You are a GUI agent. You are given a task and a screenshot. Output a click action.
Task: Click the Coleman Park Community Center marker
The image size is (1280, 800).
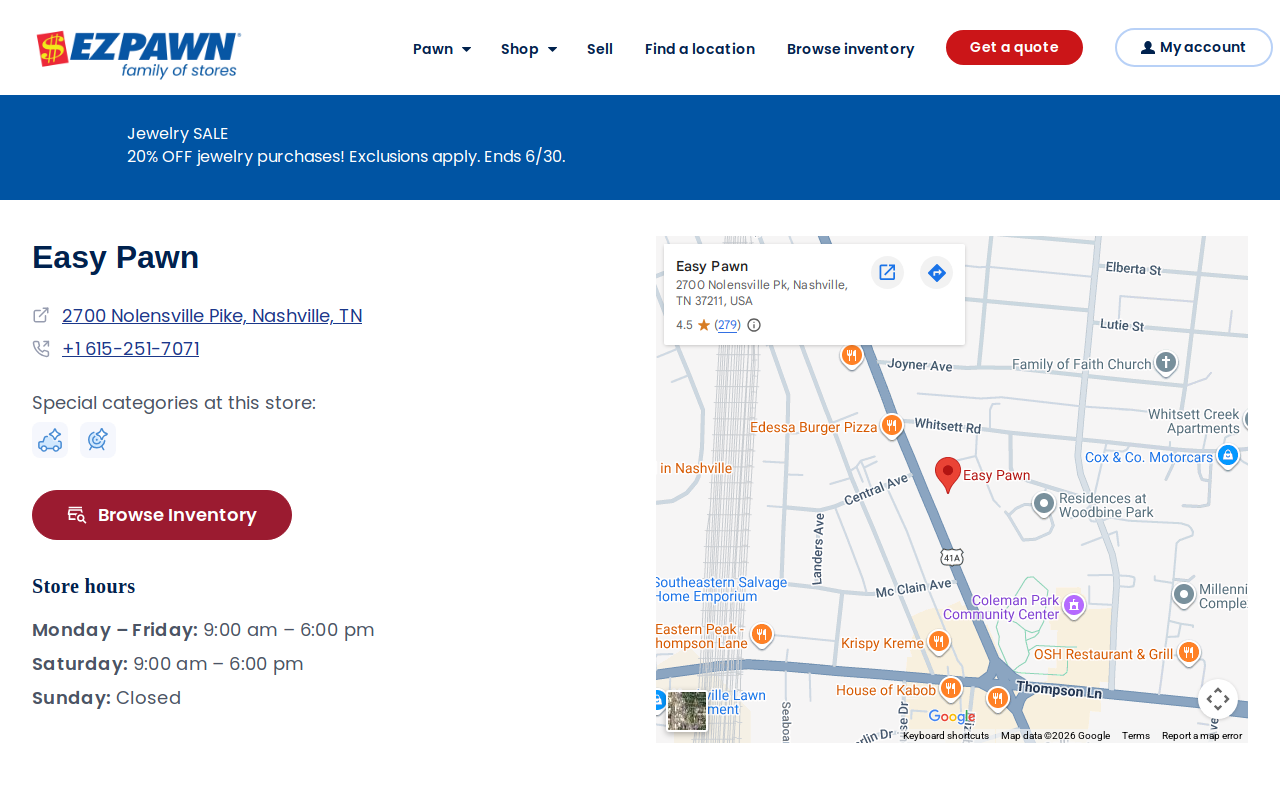click(x=1074, y=605)
